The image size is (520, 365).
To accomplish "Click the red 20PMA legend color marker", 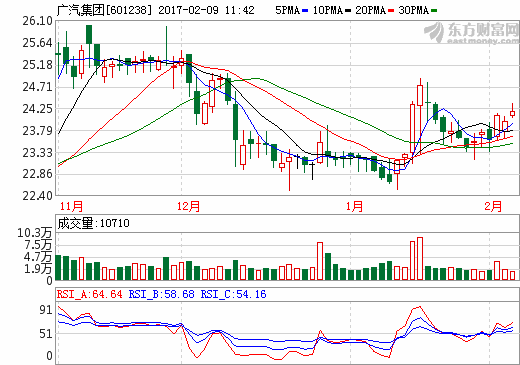I will [391, 11].
